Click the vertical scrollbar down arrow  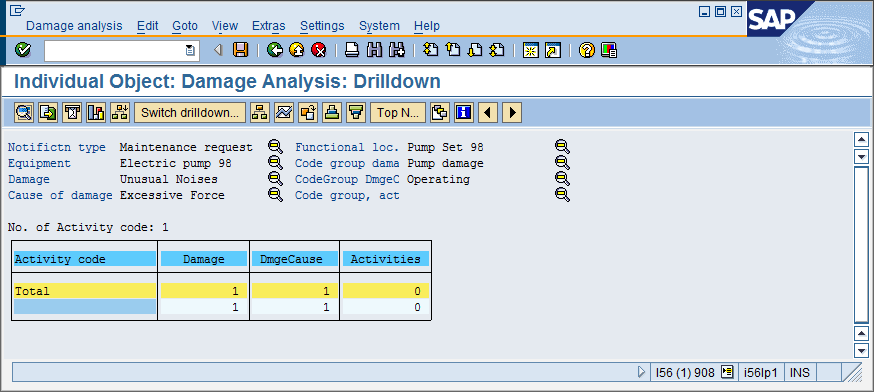pyautogui.click(x=862, y=351)
